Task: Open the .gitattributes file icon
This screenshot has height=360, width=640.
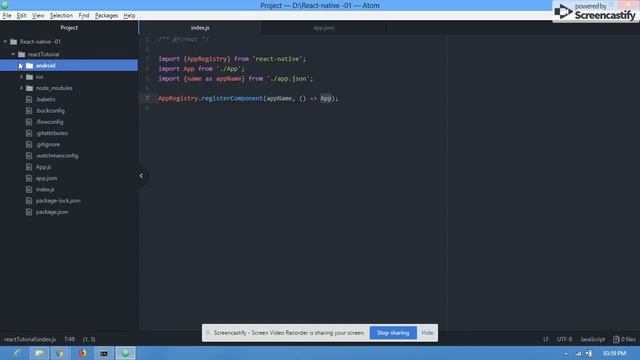Action: 29,133
